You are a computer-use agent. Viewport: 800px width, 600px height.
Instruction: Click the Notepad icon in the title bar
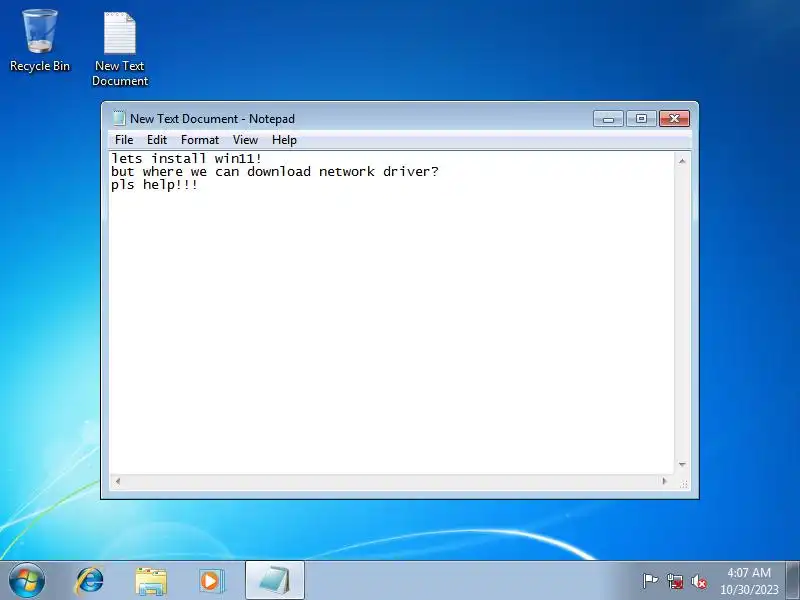coord(119,118)
